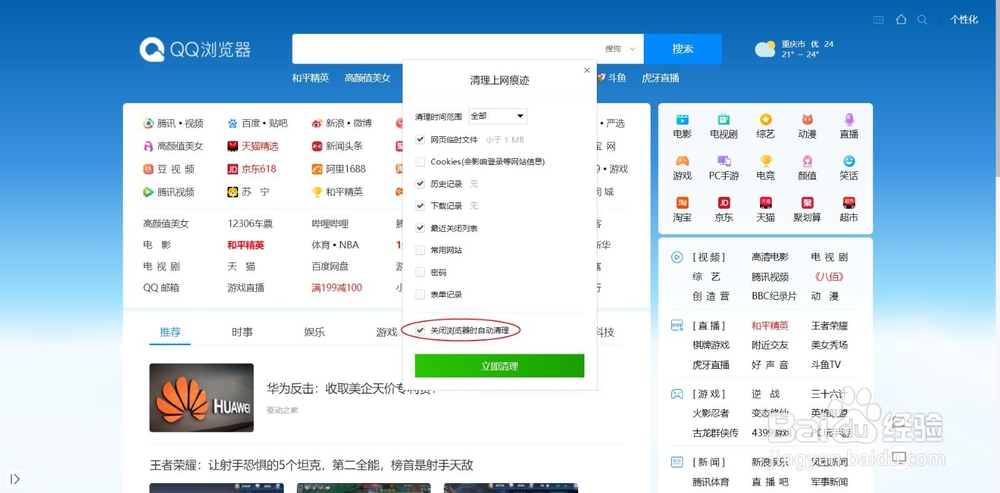The image size is (1000, 493).
Task: Uncheck the 历史记录 checkbox
Action: click(x=420, y=184)
